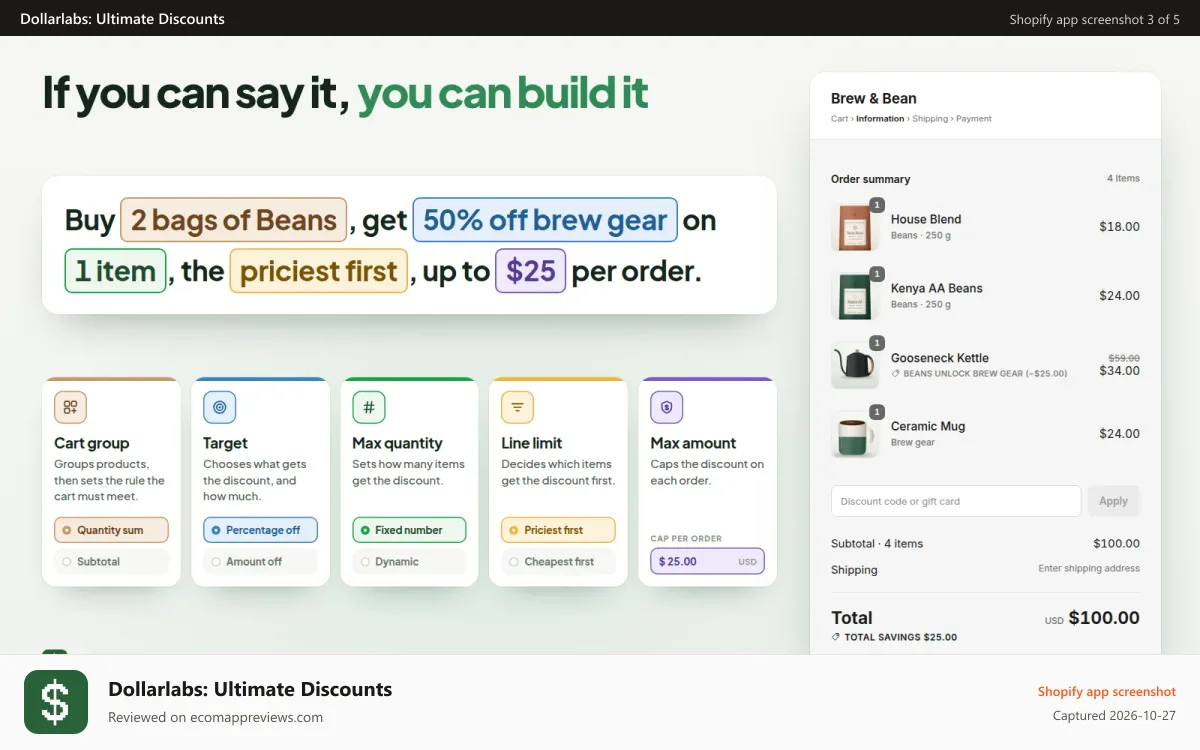Open the Information breadcrumb step
The height and width of the screenshot is (750, 1200).
[x=880, y=119]
